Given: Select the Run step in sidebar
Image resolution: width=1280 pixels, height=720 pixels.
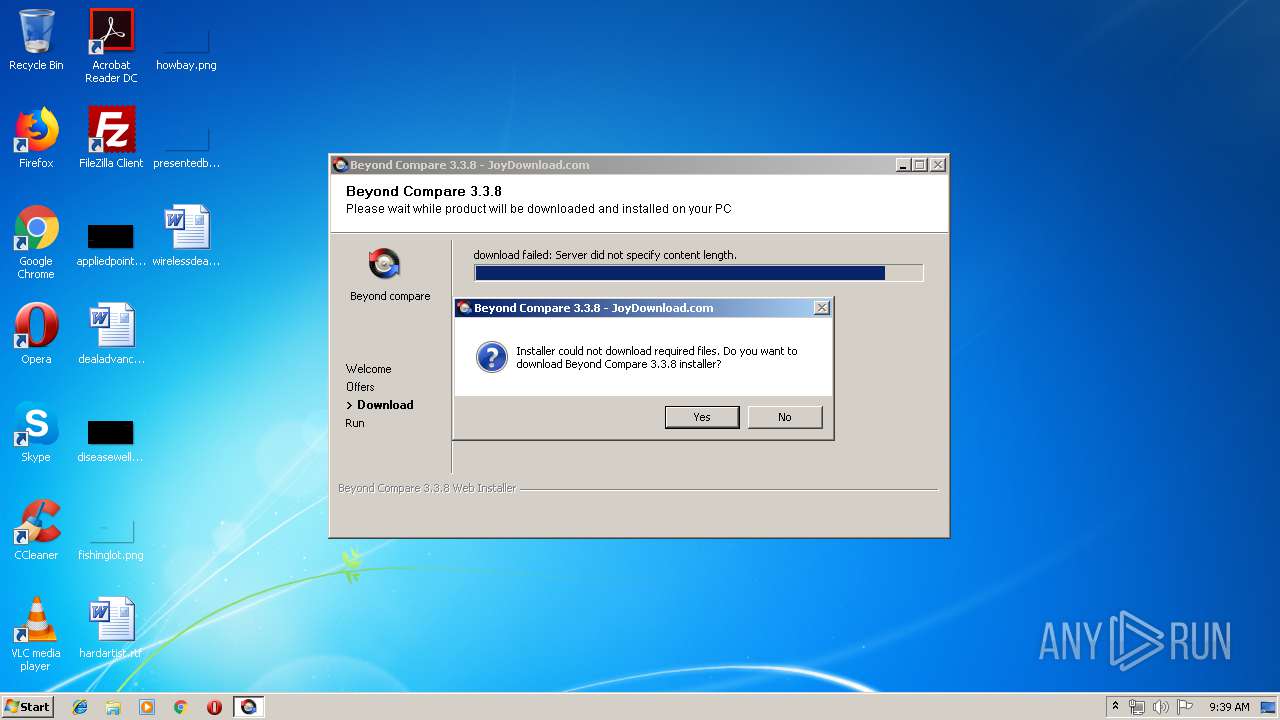Looking at the screenshot, I should (x=355, y=423).
